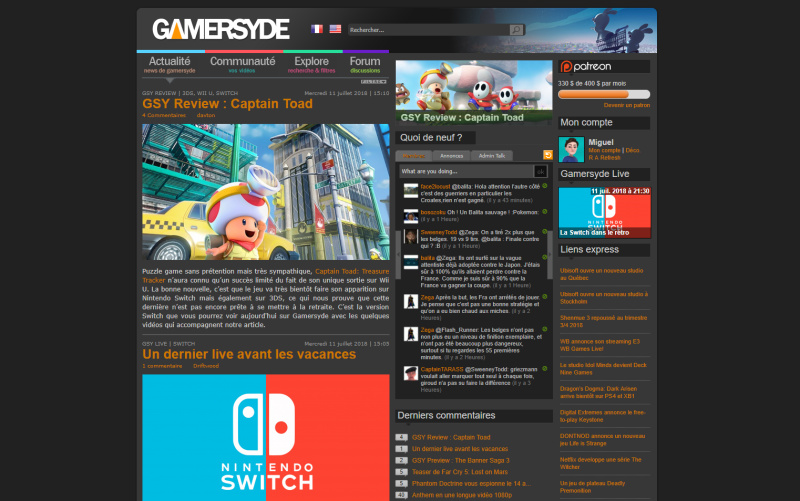Open the Dragon's Dogma: Dark Arisen link
This screenshot has width=800, height=501.
598,392
